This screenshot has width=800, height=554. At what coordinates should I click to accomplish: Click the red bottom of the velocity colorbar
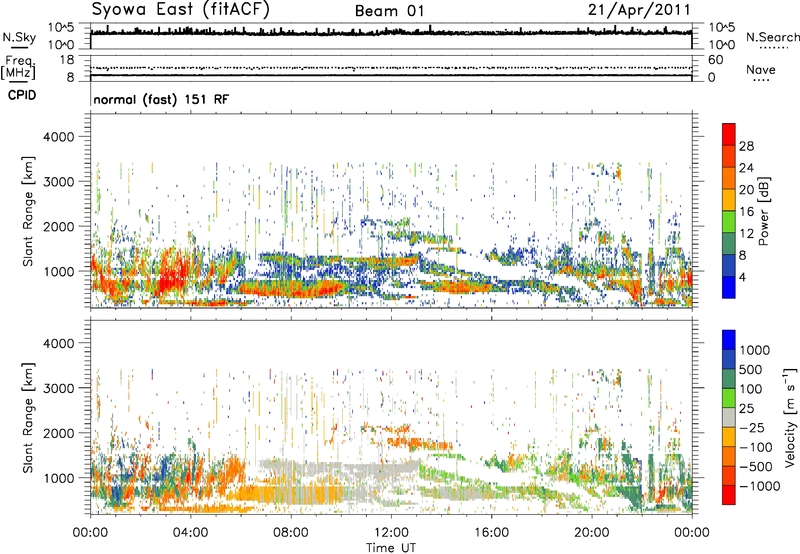[729, 495]
